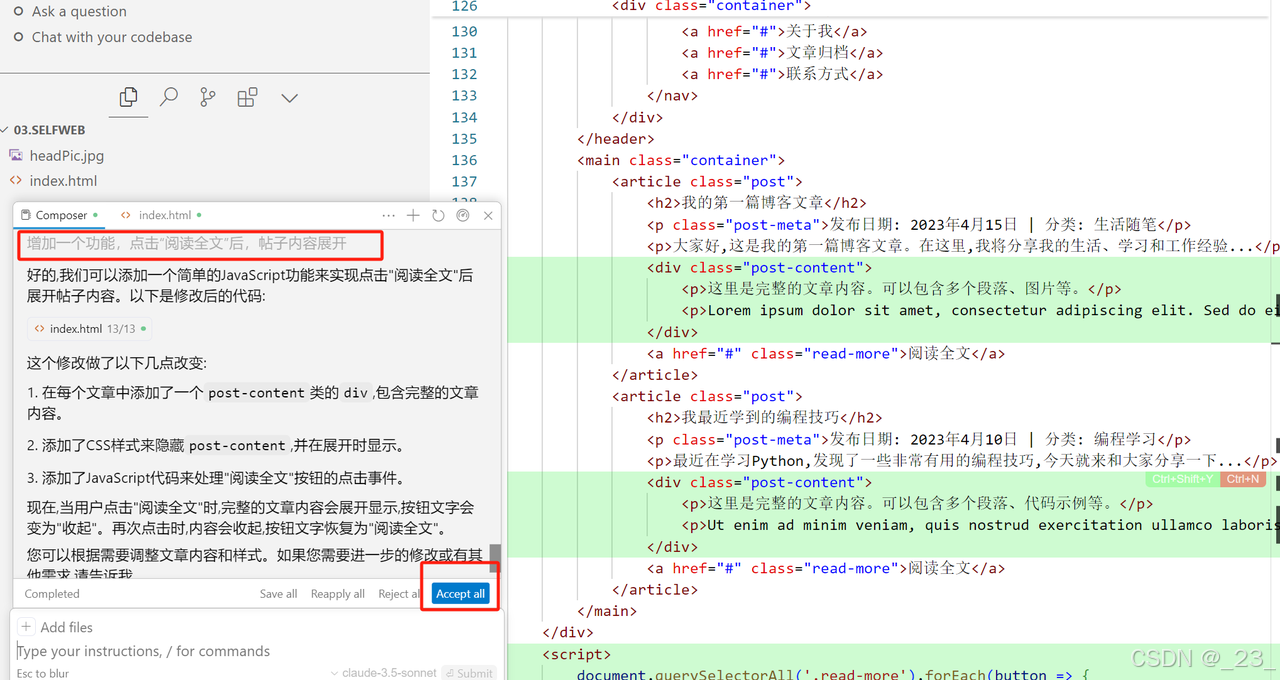Screen dimensions: 1280x680
Task: Open the Source Control branch icon
Action: (207, 97)
